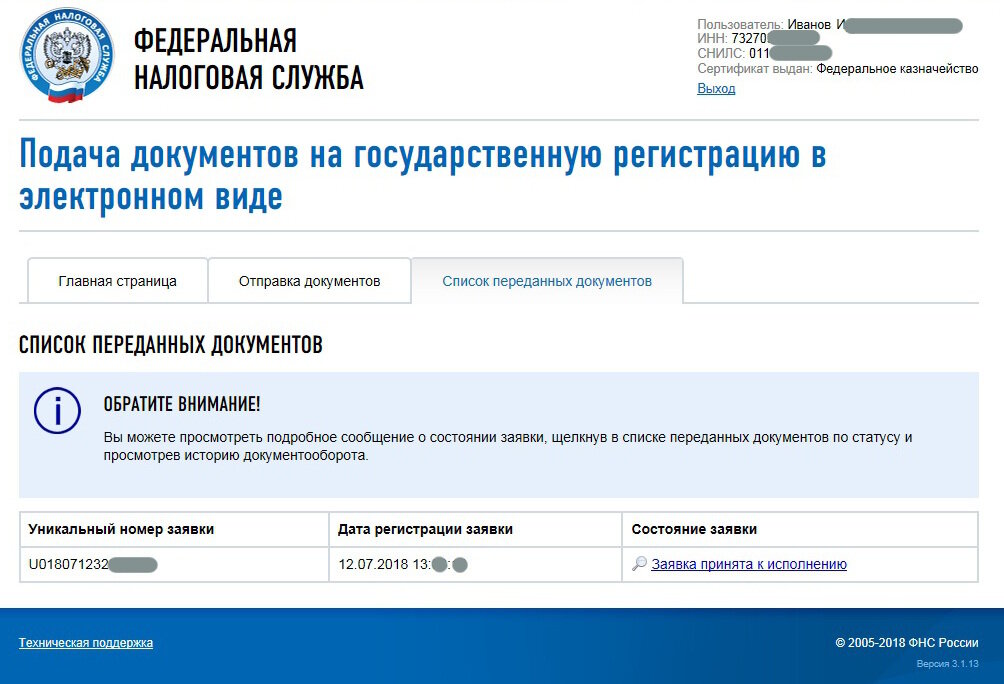Click the magnifier icon beside request status
The image size is (1004, 684).
coord(639,564)
